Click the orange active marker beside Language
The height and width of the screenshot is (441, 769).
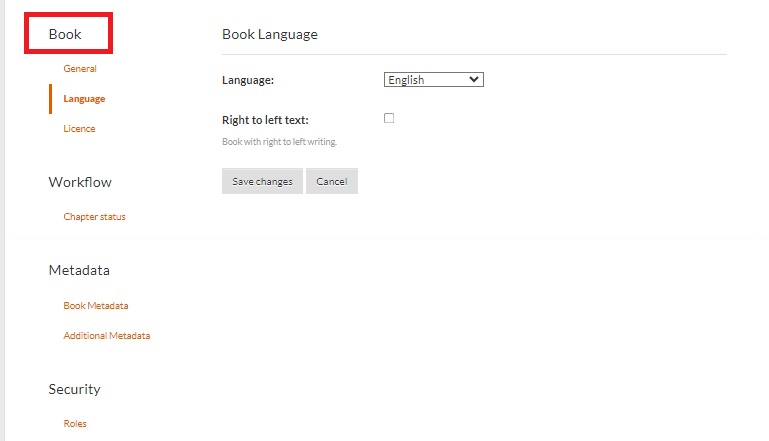pos(50,99)
